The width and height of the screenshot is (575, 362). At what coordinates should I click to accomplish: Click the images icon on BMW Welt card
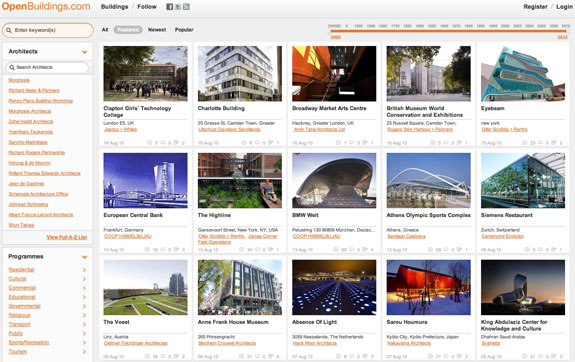pyautogui.click(x=336, y=249)
